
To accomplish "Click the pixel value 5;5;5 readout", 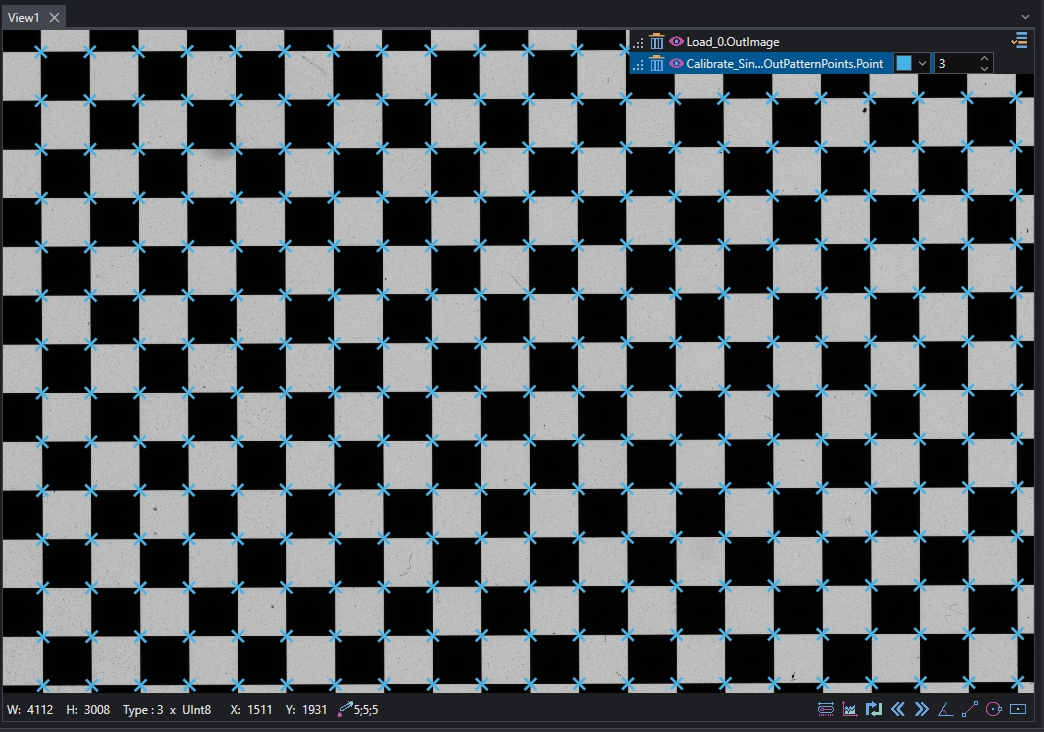I will tap(366, 710).
